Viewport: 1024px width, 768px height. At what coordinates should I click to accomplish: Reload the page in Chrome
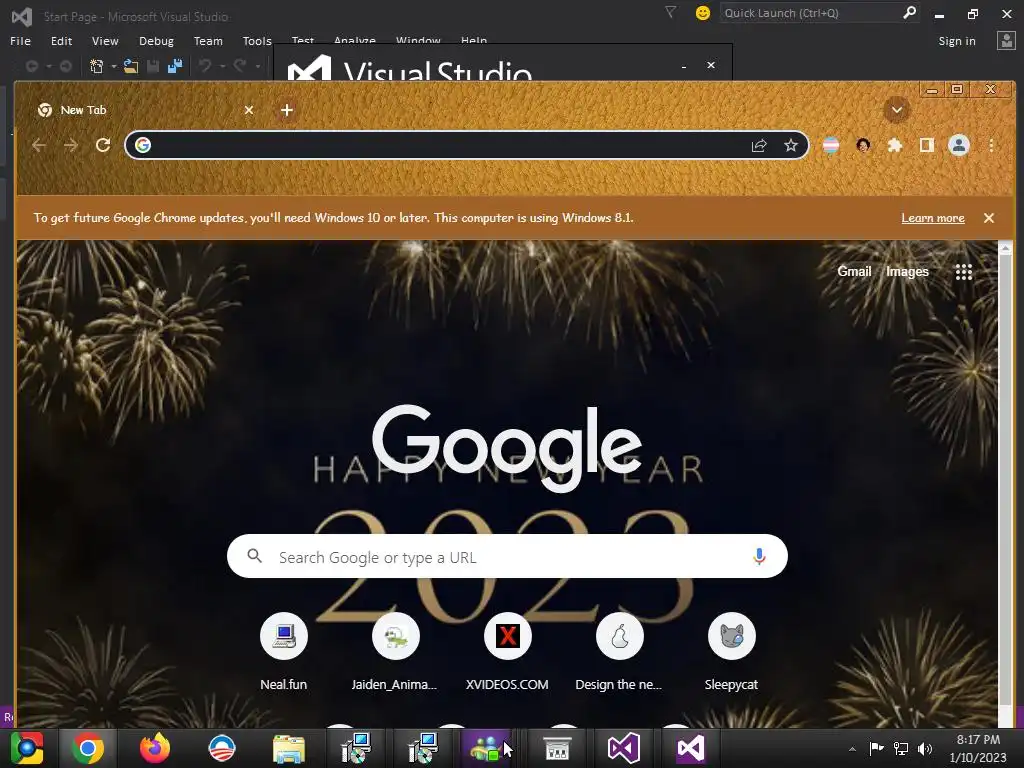point(103,145)
